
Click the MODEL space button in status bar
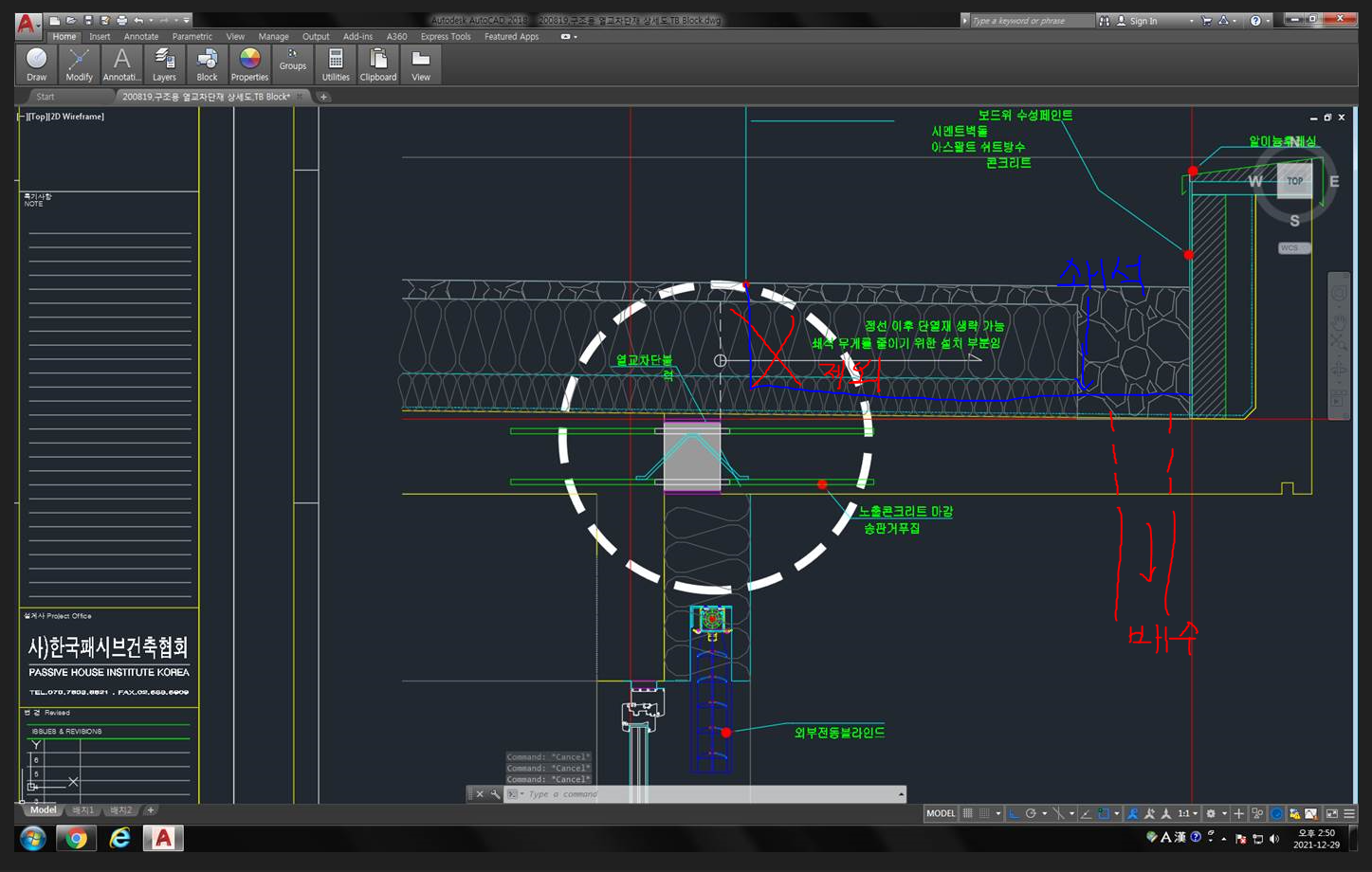(940, 813)
